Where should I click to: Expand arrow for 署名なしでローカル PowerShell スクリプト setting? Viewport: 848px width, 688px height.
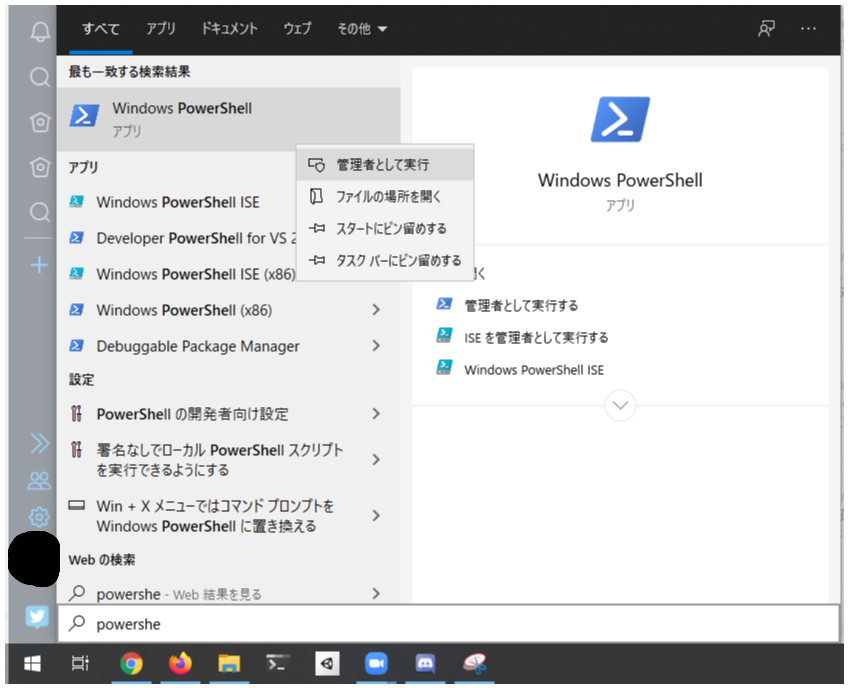[x=376, y=460]
